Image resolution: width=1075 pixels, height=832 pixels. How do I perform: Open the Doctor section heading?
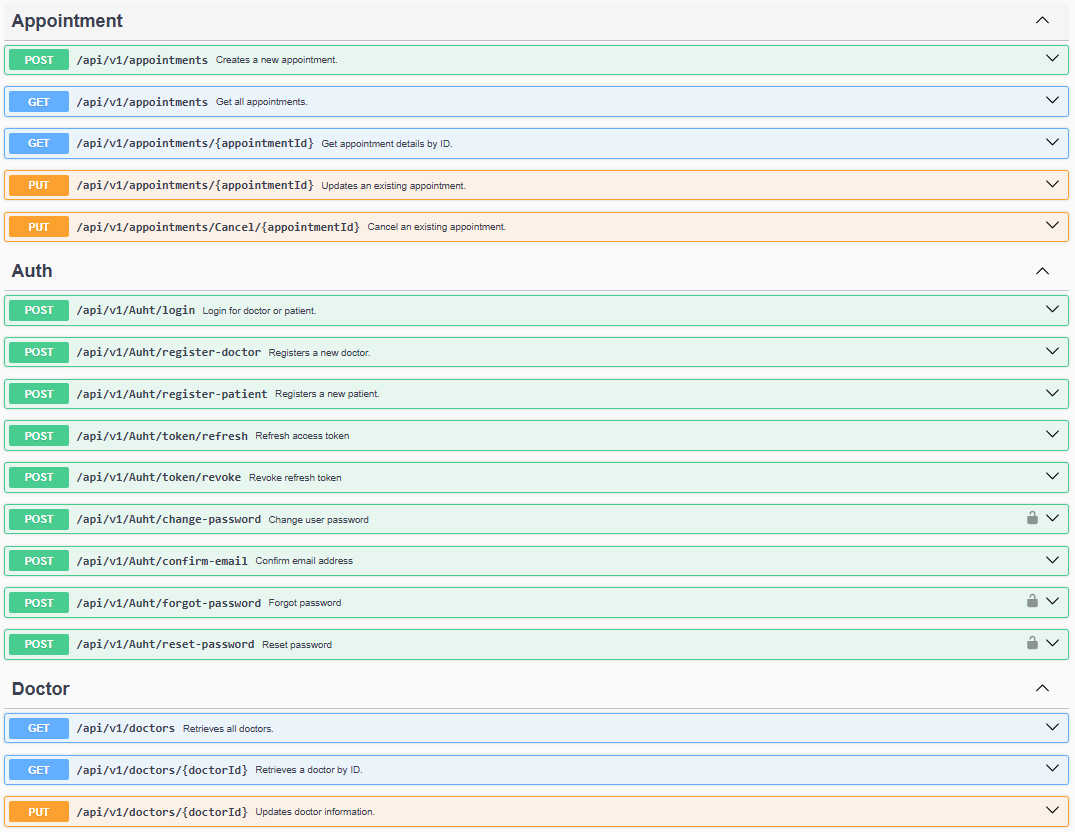41,689
